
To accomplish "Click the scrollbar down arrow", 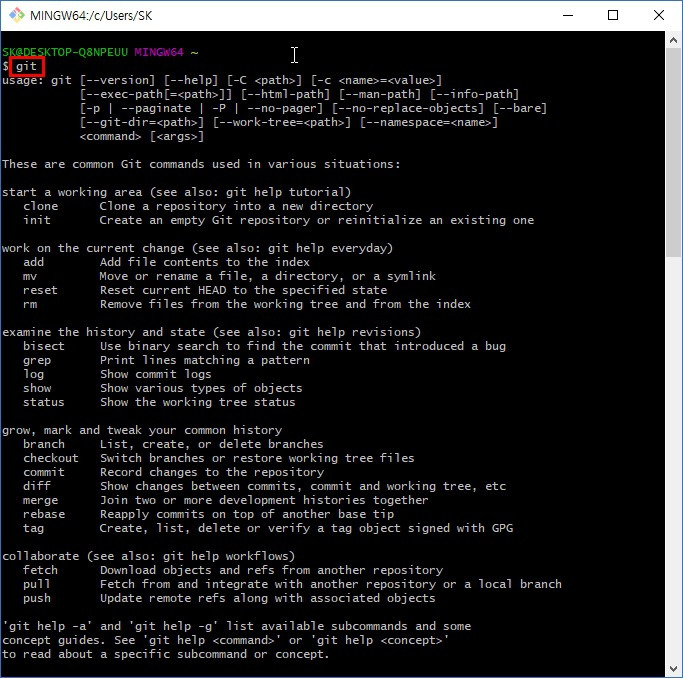I will 673,668.
